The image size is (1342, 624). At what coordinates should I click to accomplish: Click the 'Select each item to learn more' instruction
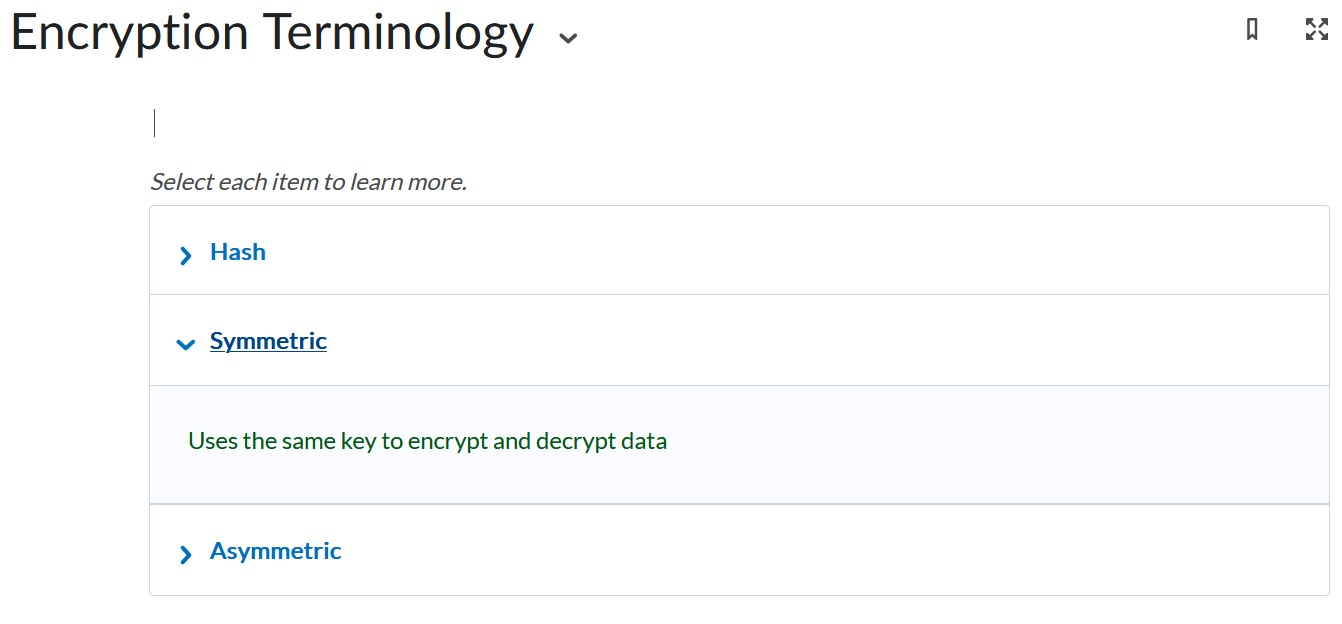(308, 182)
